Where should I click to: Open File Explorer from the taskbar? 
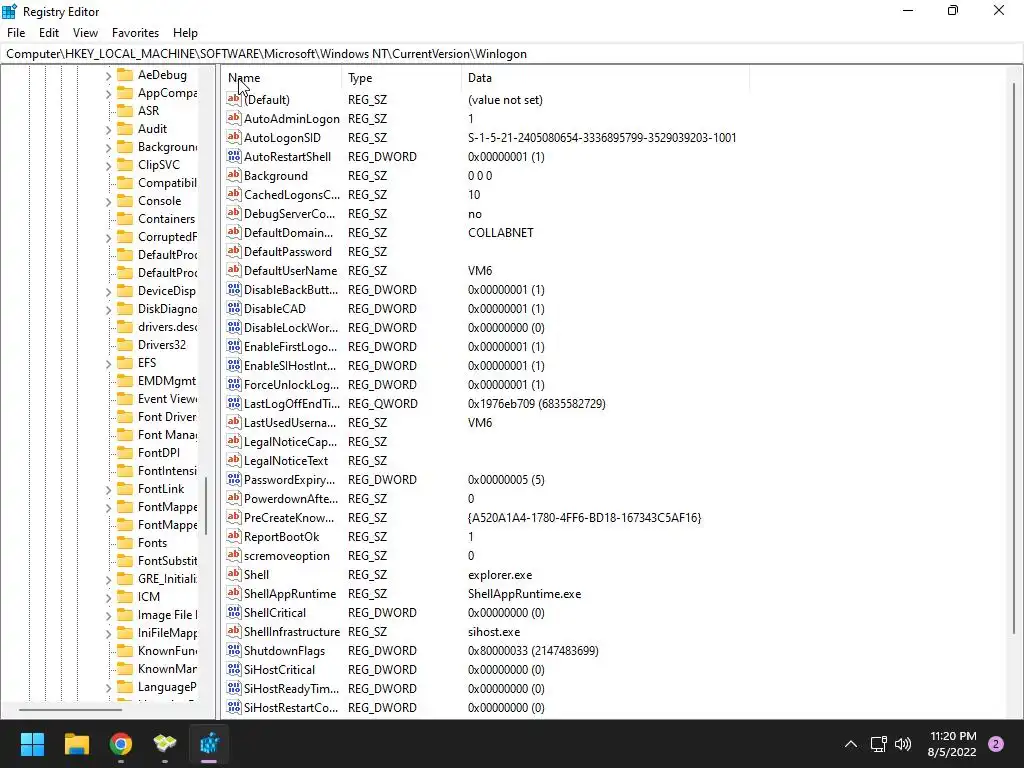(76, 744)
